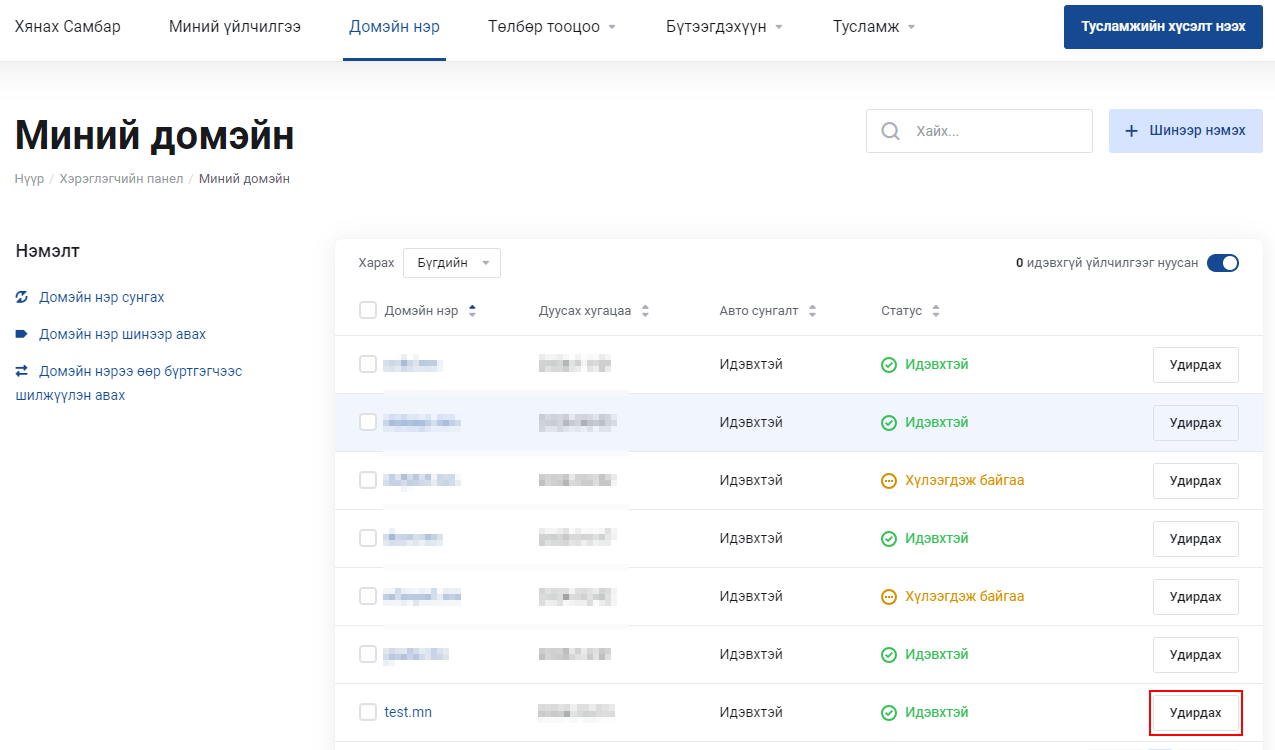
Task: Click the renew icon beside Домэйн нэр сунгах
Action: point(22,297)
